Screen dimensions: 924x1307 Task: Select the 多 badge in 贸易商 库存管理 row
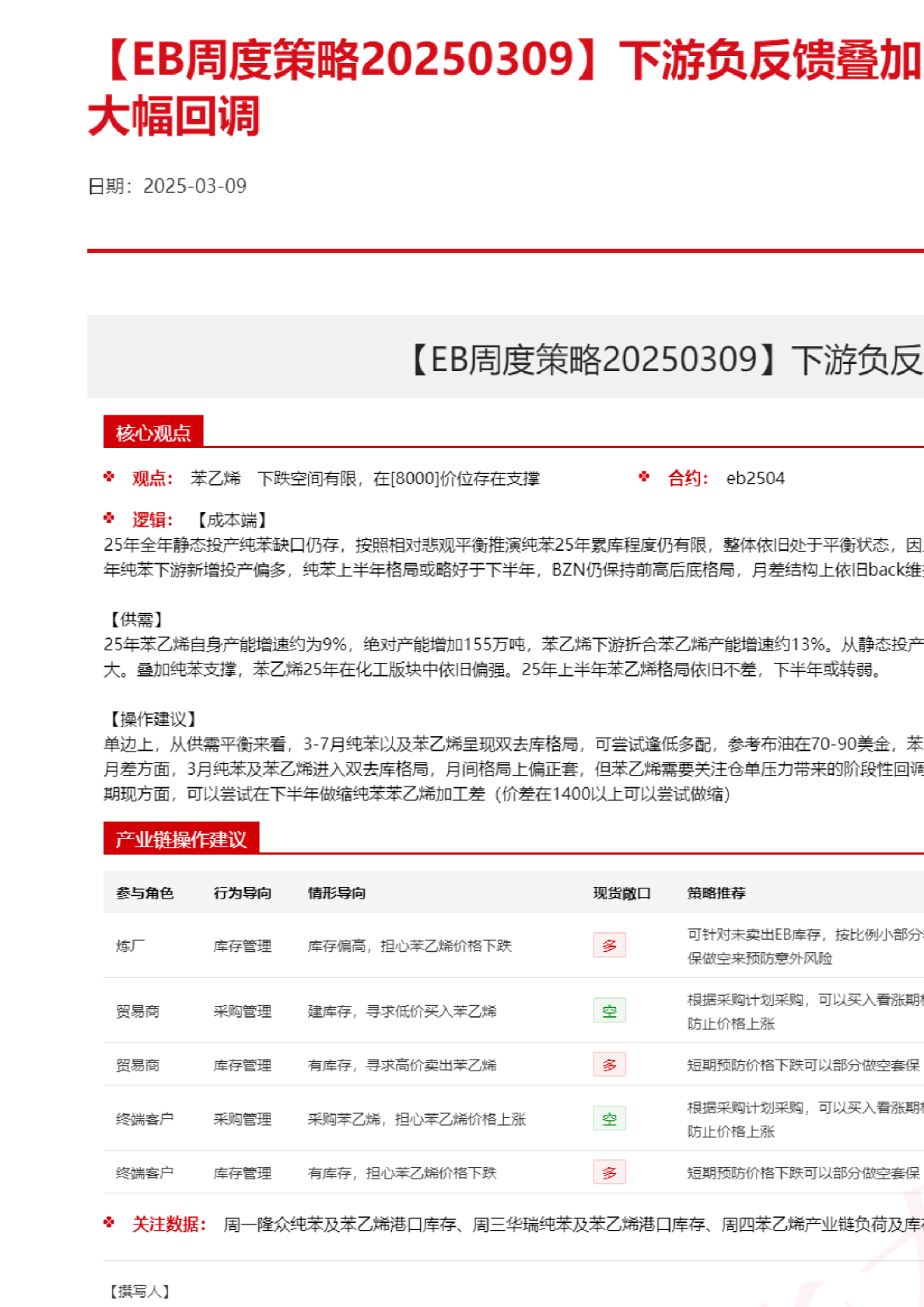pyautogui.click(x=609, y=1064)
